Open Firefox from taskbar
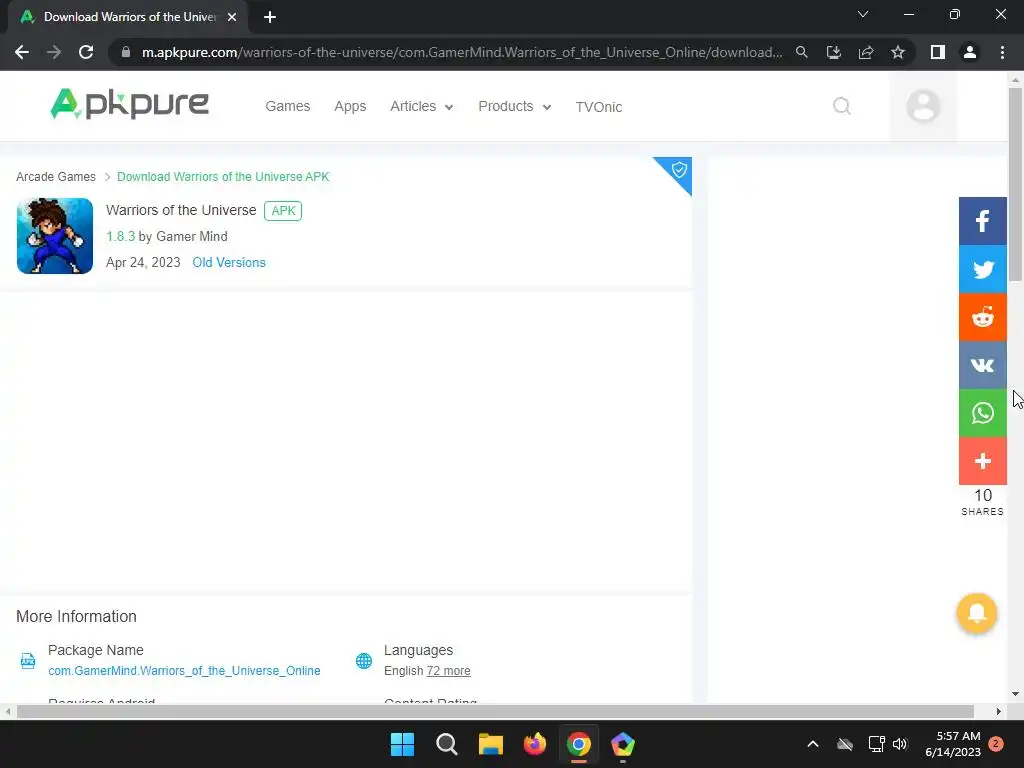This screenshot has height=768, width=1024. (535, 744)
